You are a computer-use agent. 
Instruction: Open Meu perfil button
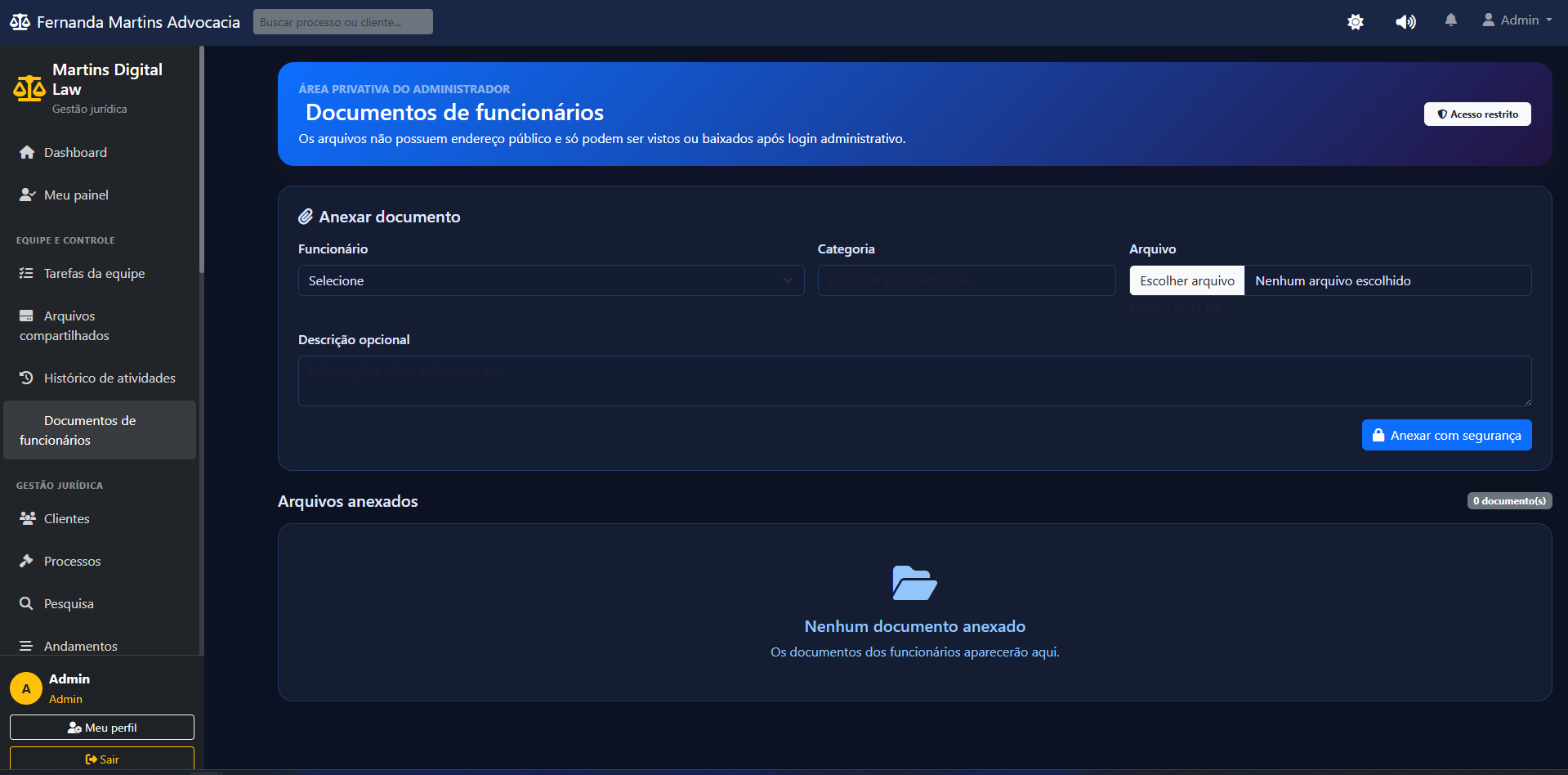click(x=102, y=728)
